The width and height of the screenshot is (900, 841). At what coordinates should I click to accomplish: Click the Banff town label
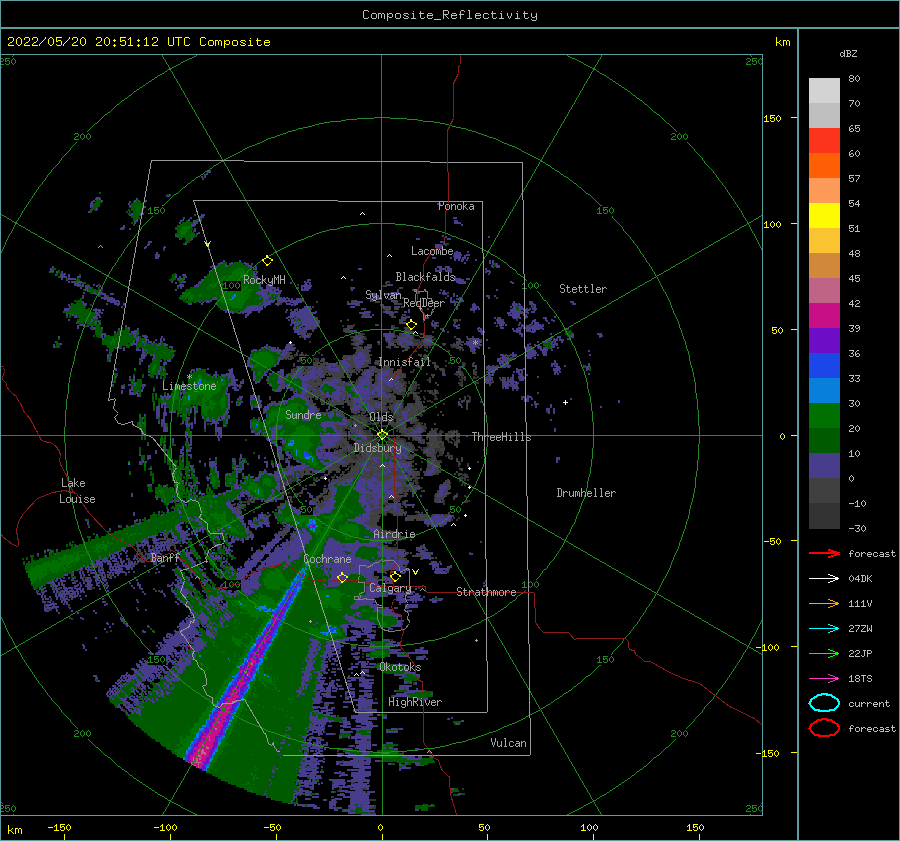point(165,557)
